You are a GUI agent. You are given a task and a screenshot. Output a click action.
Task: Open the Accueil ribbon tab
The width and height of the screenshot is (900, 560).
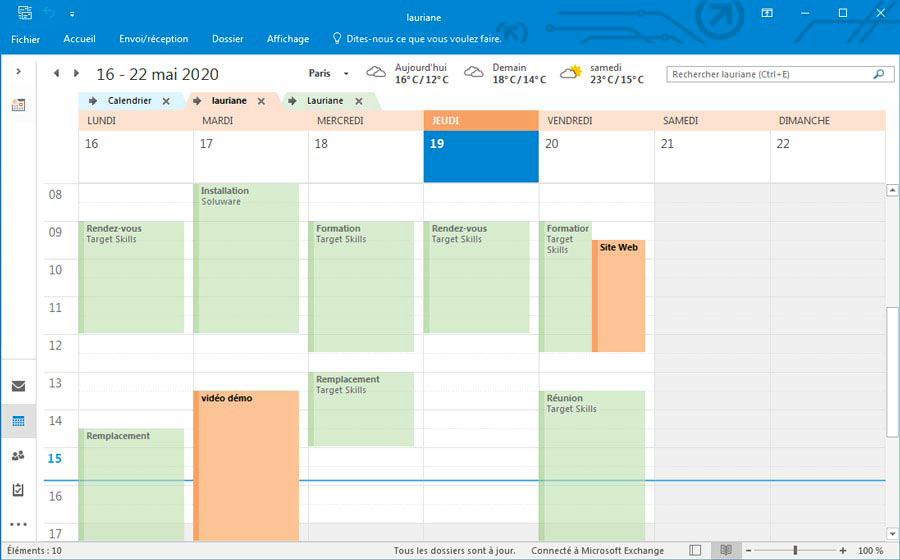point(79,39)
